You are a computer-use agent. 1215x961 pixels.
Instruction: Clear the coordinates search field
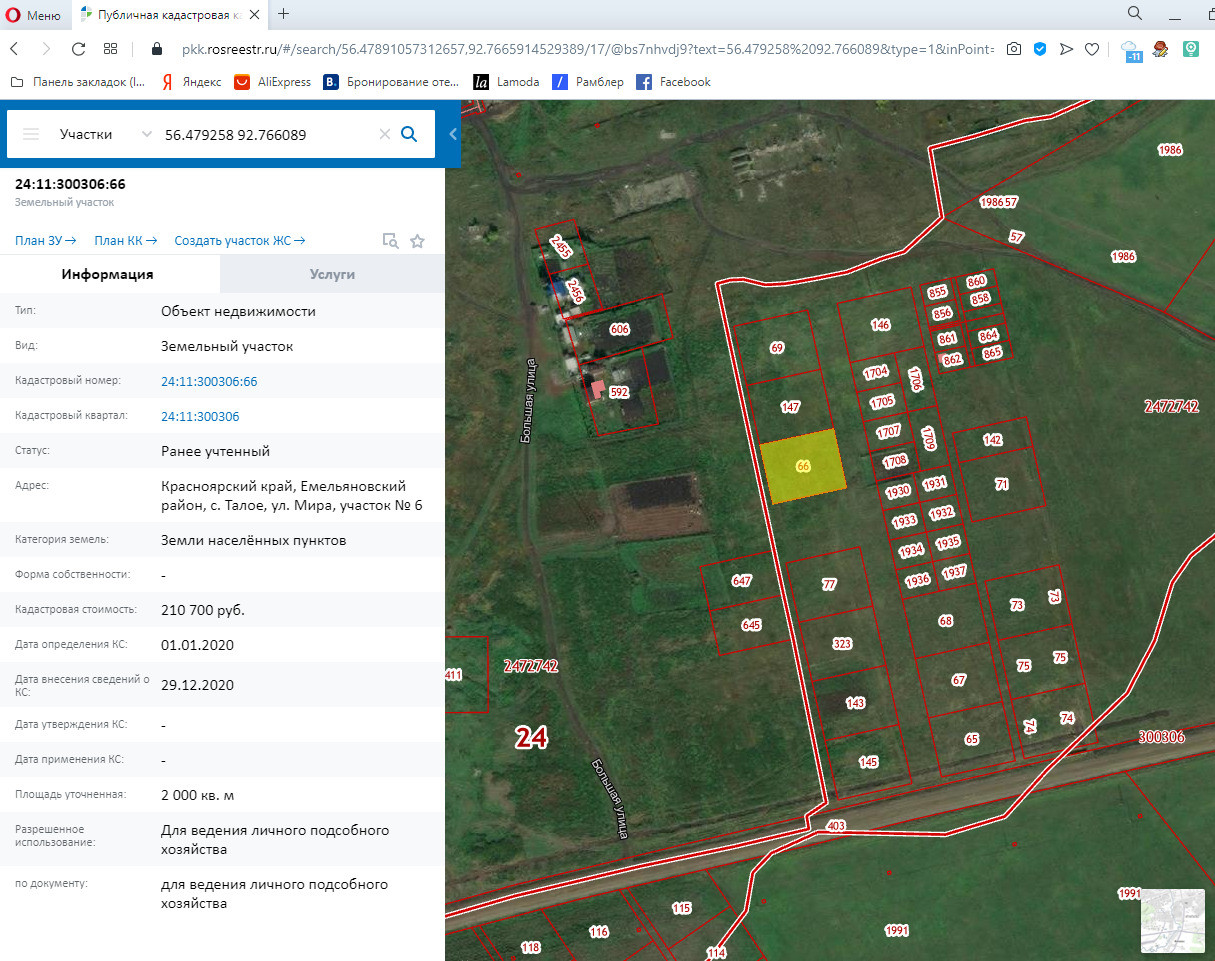pos(384,134)
